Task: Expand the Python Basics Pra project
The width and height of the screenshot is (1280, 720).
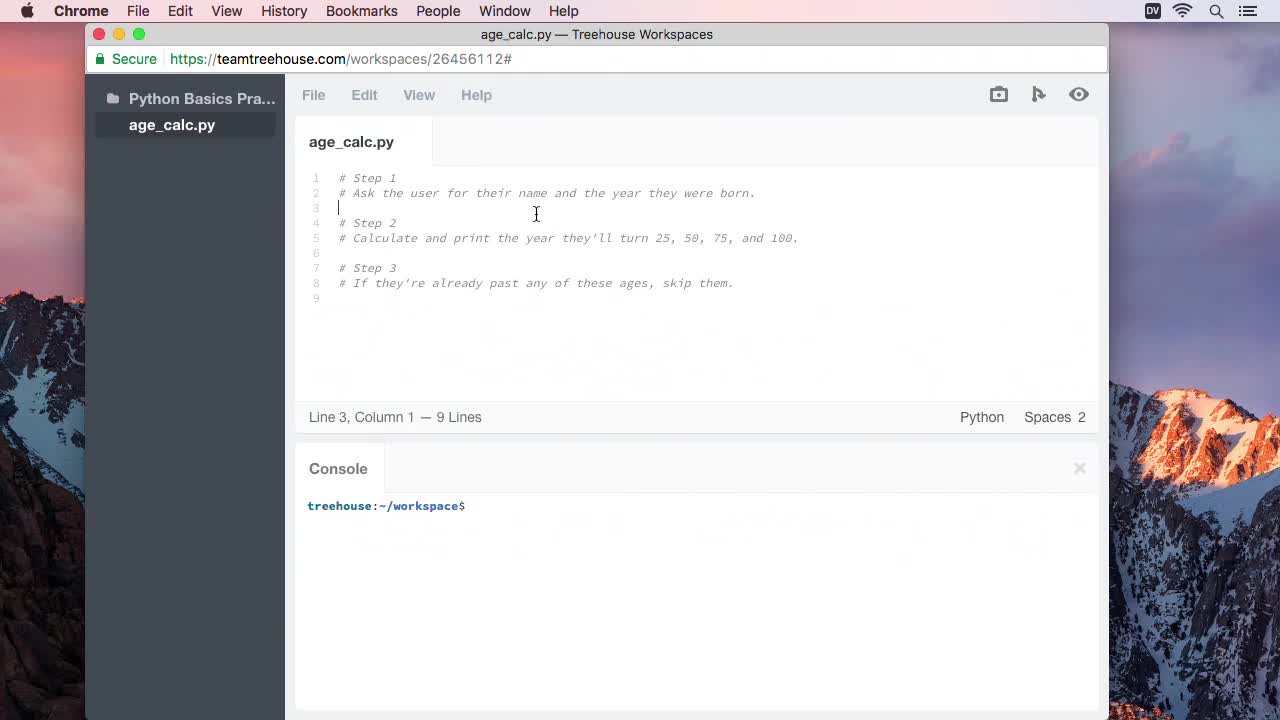Action: (x=202, y=99)
